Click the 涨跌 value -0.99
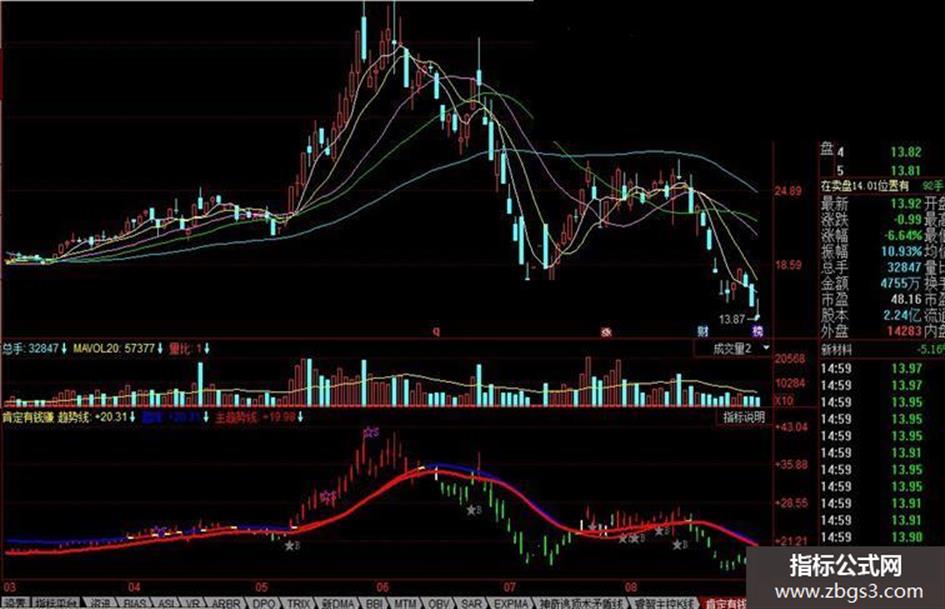Image resolution: width=945 pixels, height=609 pixels. click(x=908, y=219)
